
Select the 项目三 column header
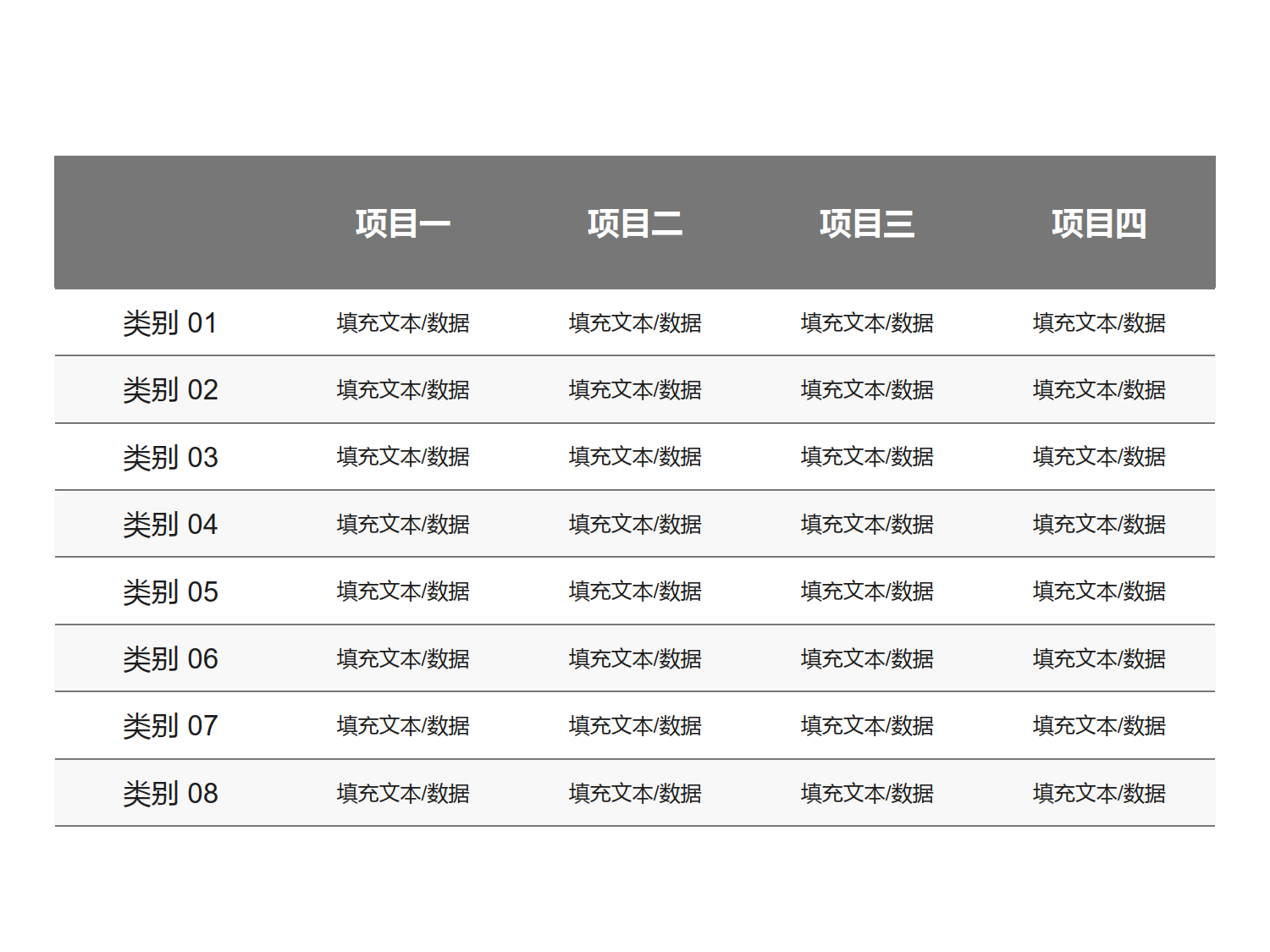pos(867,223)
